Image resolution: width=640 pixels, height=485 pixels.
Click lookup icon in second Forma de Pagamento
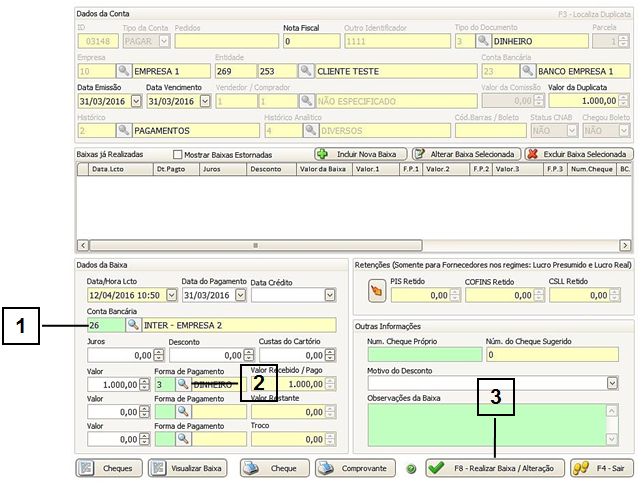183,411
